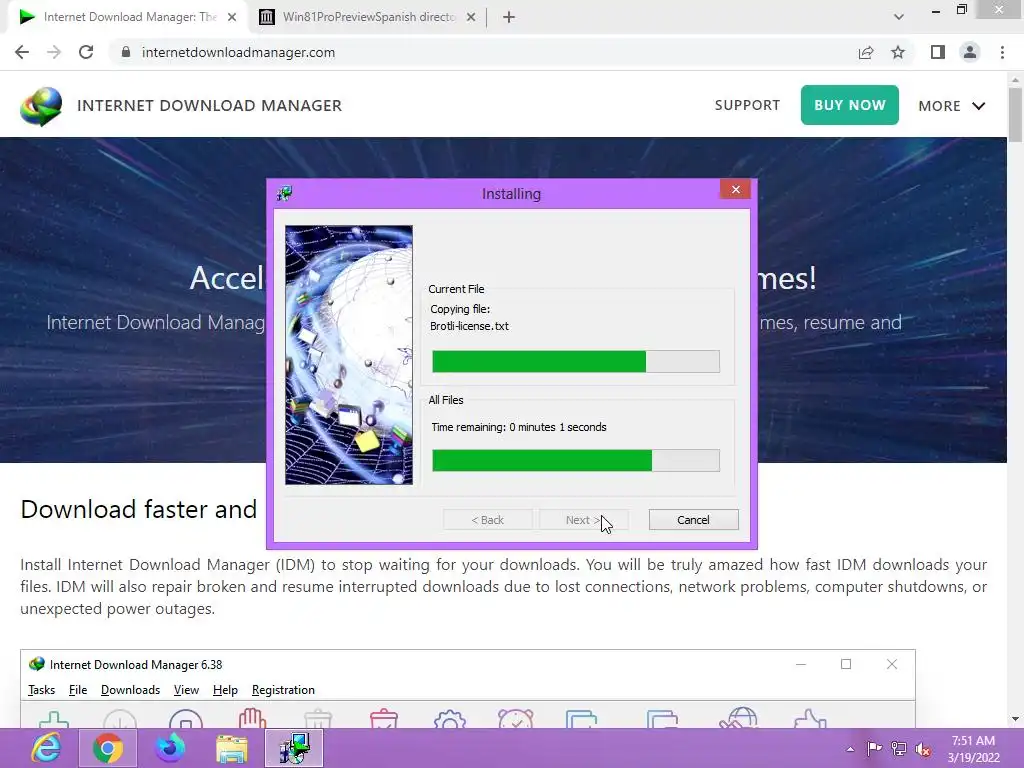Click the Cancel button in the installer
This screenshot has width=1024, height=768.
[x=693, y=520]
